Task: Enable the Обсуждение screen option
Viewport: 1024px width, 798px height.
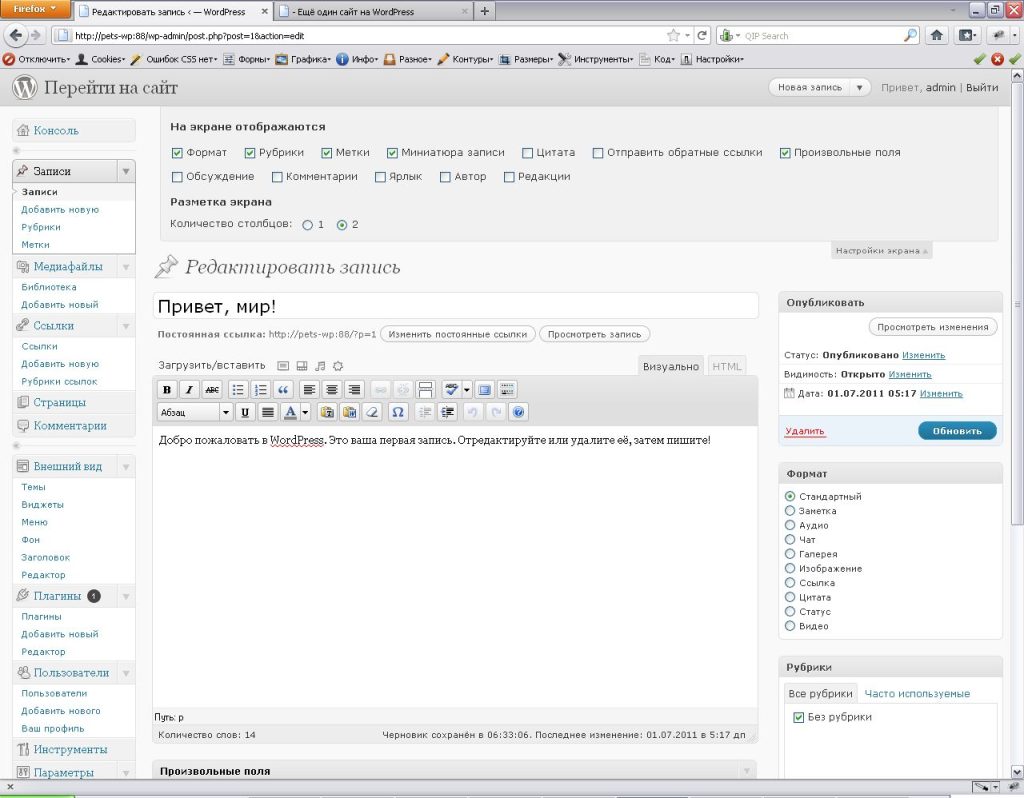Action: pos(177,177)
